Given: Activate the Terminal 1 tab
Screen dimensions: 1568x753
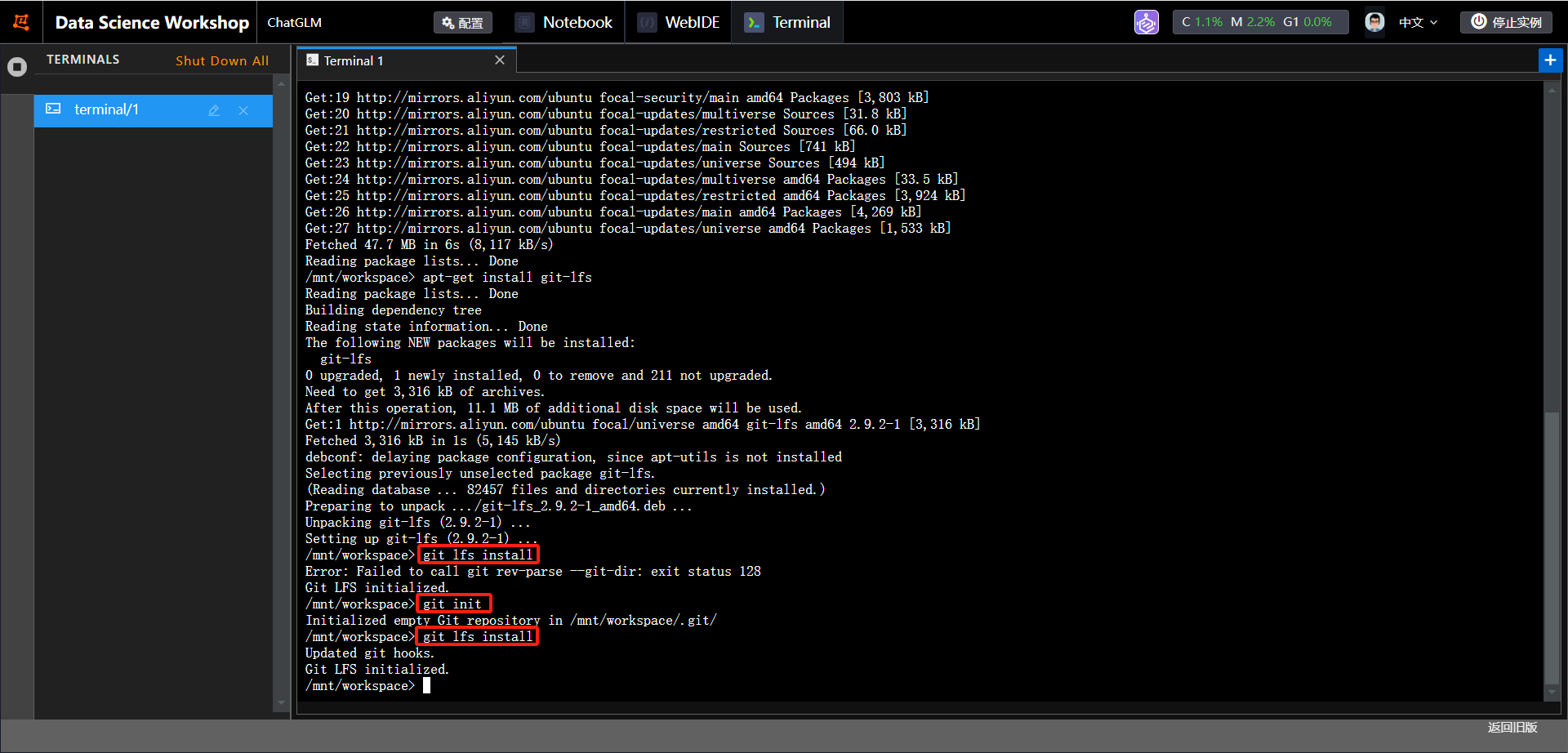Looking at the screenshot, I should pyautogui.click(x=407, y=60).
